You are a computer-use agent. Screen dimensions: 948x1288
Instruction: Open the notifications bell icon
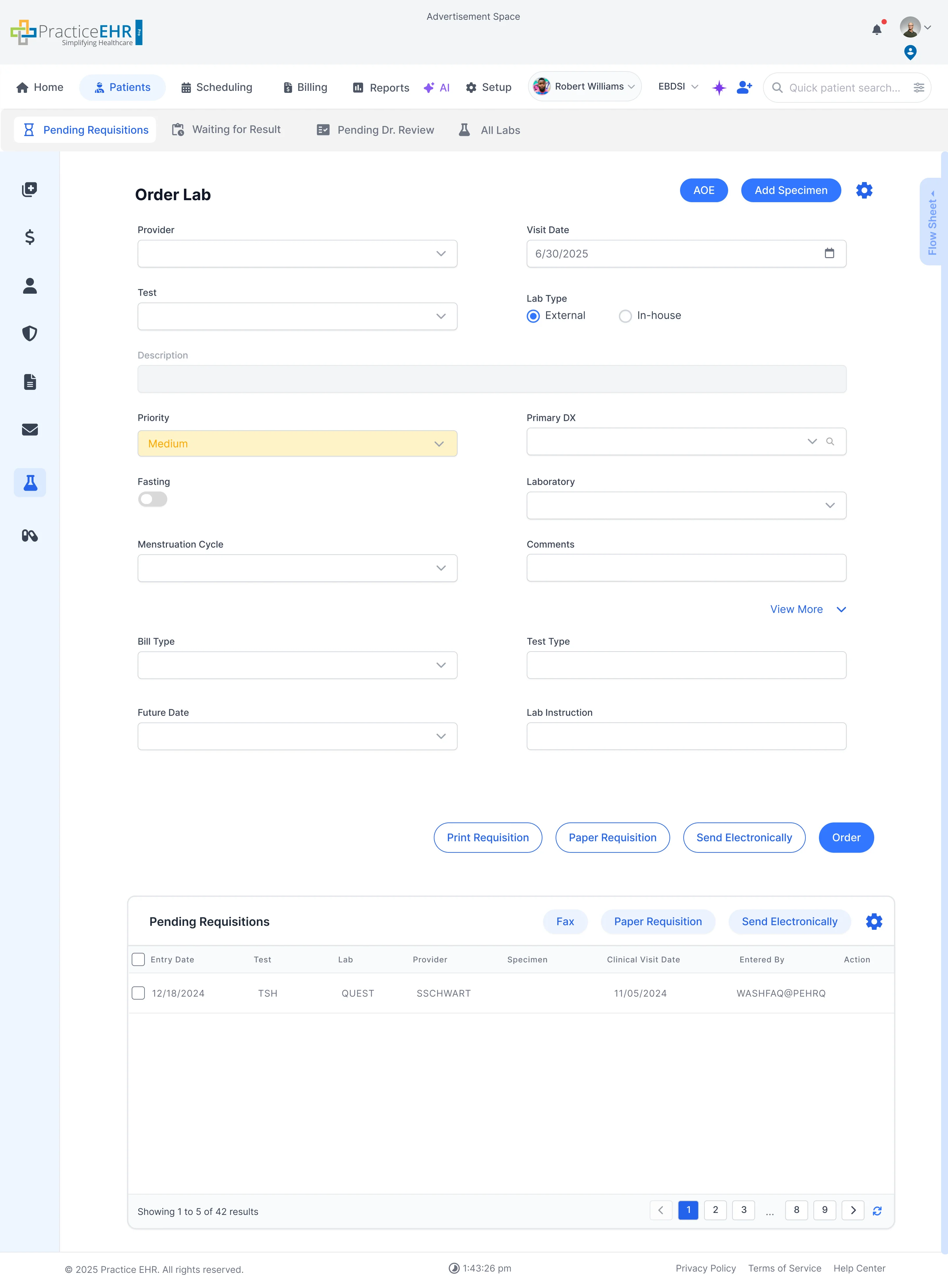click(x=876, y=30)
